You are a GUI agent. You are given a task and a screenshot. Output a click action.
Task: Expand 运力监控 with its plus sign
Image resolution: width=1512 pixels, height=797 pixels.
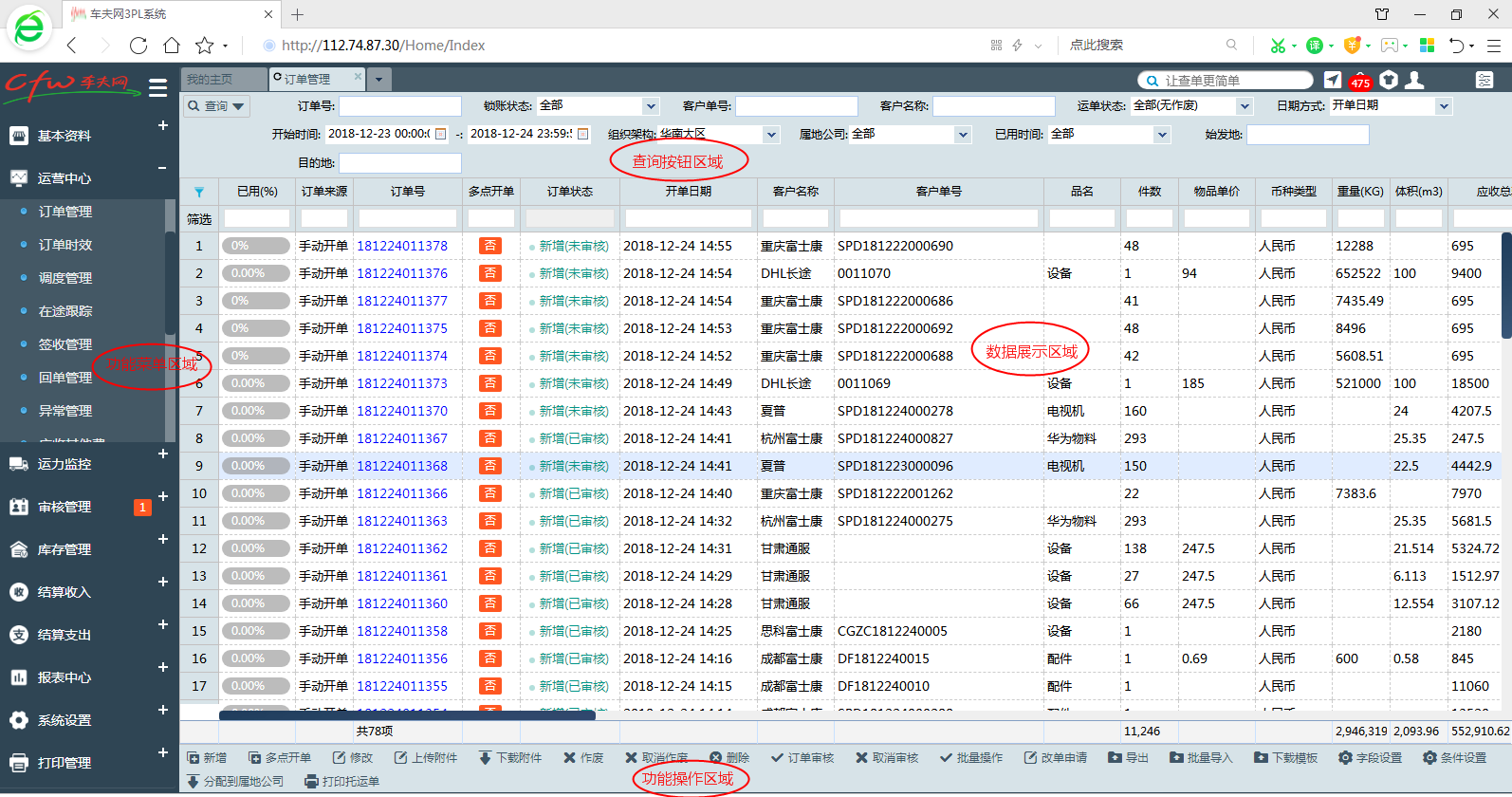(x=163, y=454)
